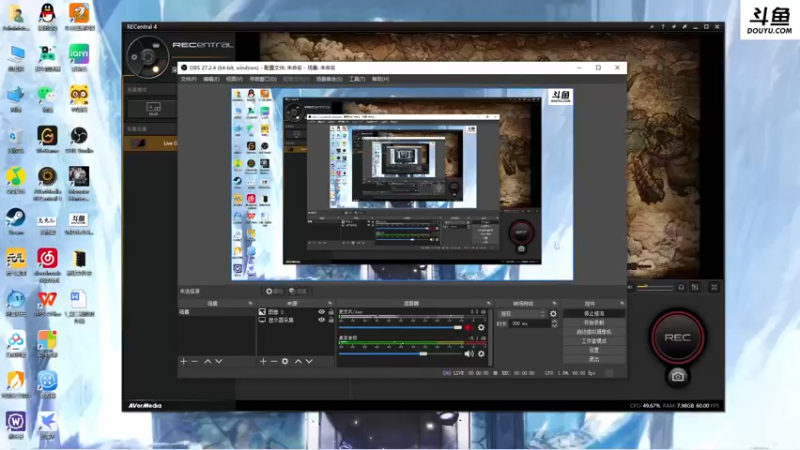The width and height of the screenshot is (800, 450).
Task: Open the 场景集合(S) menu in OBS
Action: tap(329, 79)
